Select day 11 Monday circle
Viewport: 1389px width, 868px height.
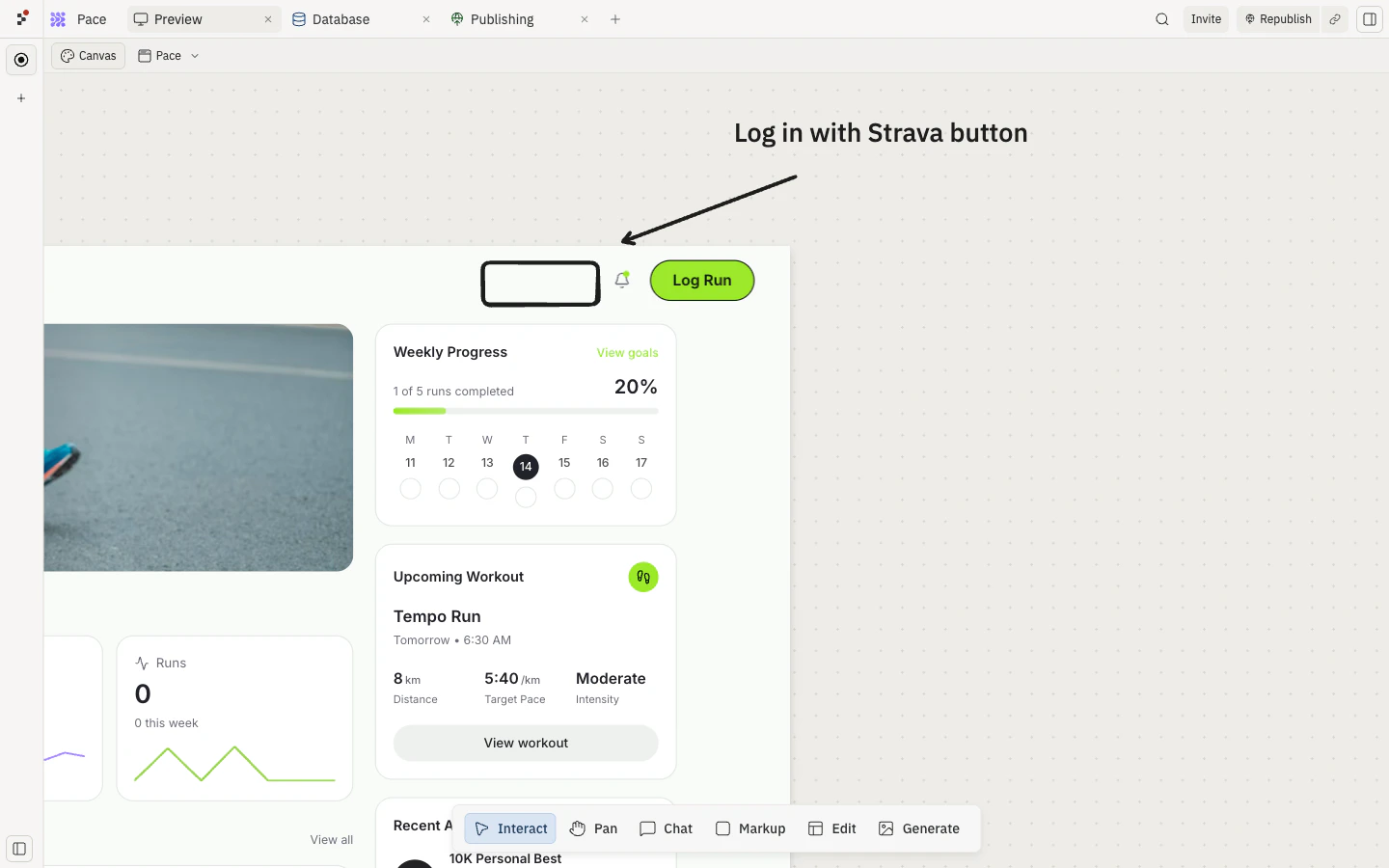[x=410, y=489]
